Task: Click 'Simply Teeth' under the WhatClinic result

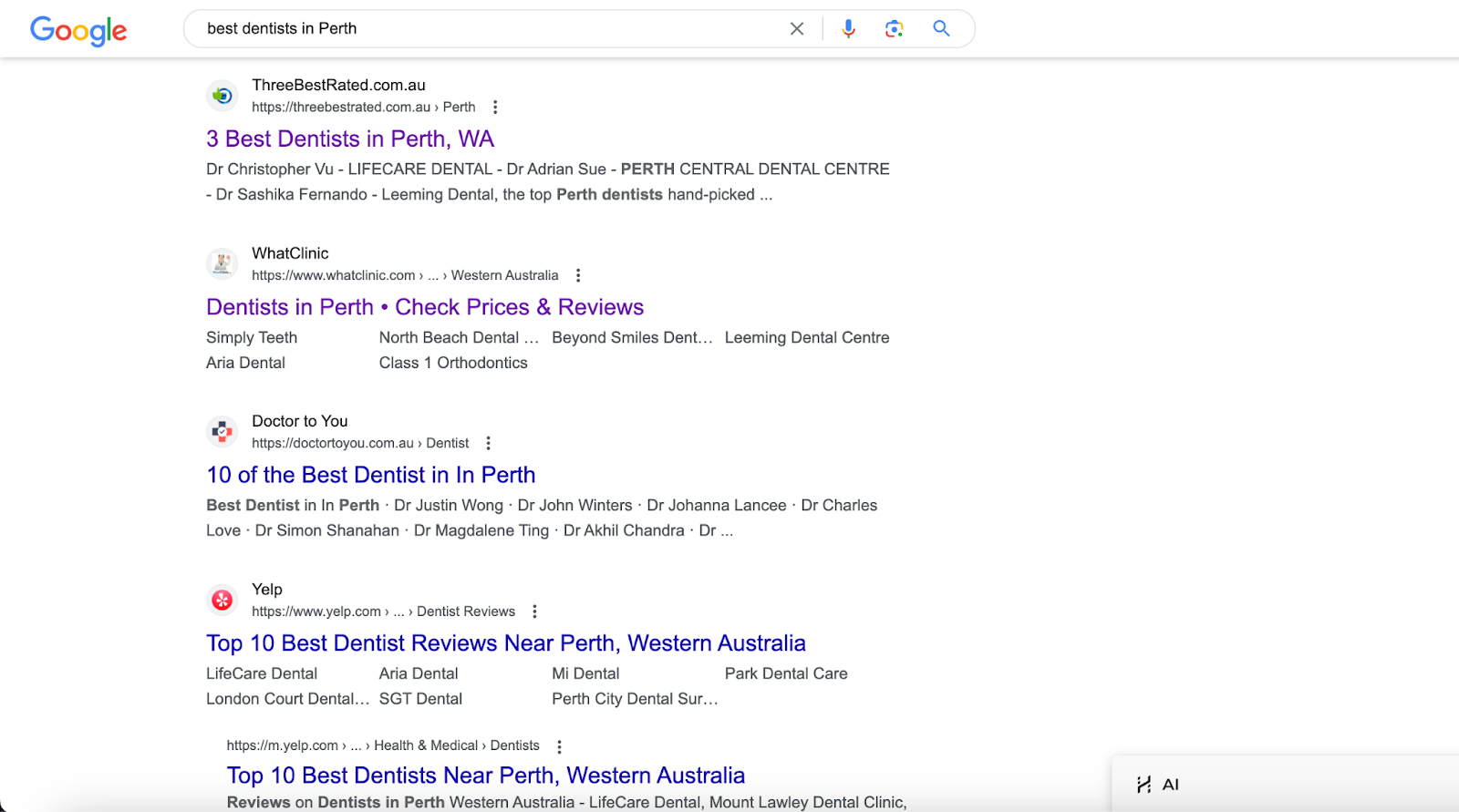Action: coord(252,338)
